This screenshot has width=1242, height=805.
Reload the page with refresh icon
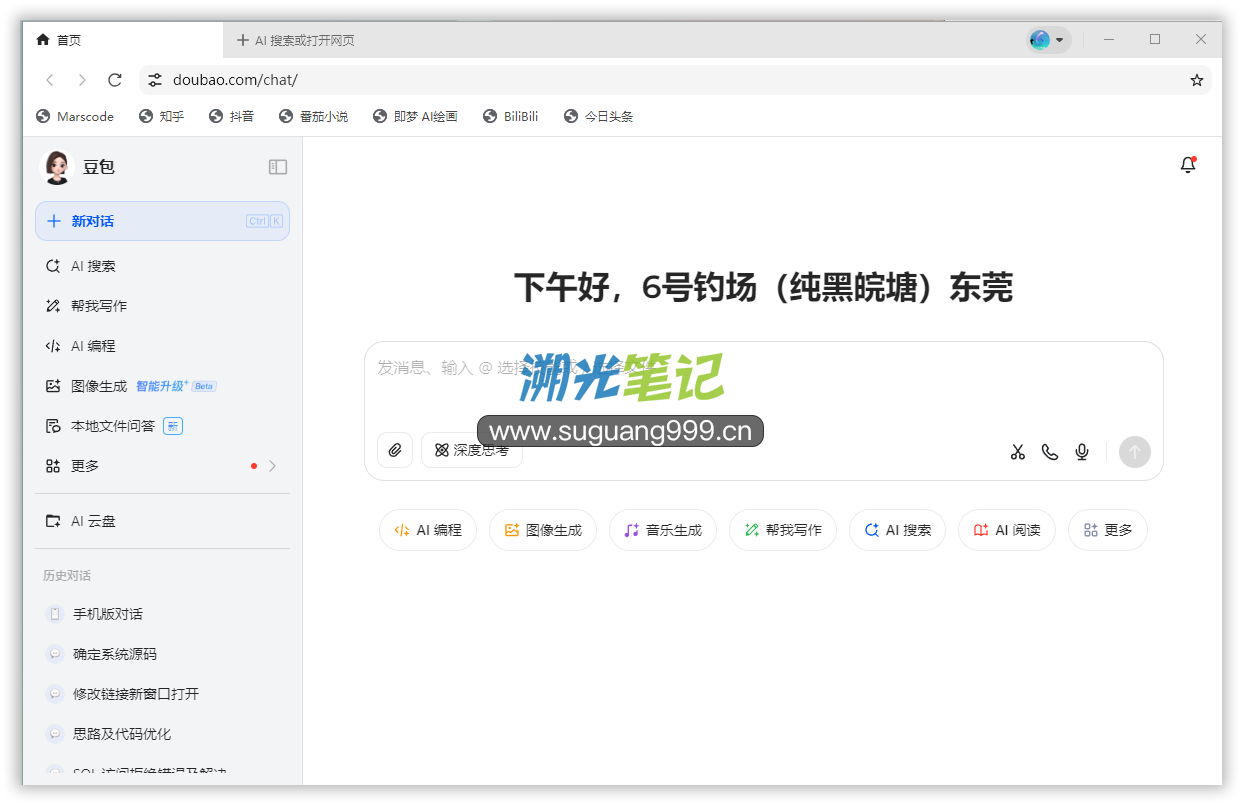(x=115, y=80)
